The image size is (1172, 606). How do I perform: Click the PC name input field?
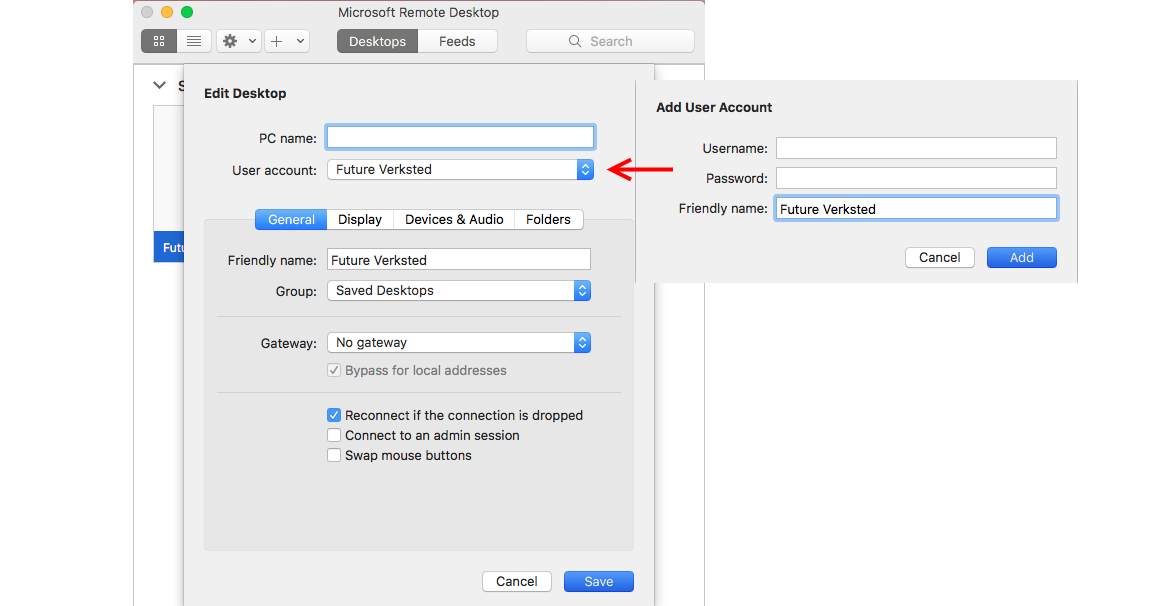[460, 137]
